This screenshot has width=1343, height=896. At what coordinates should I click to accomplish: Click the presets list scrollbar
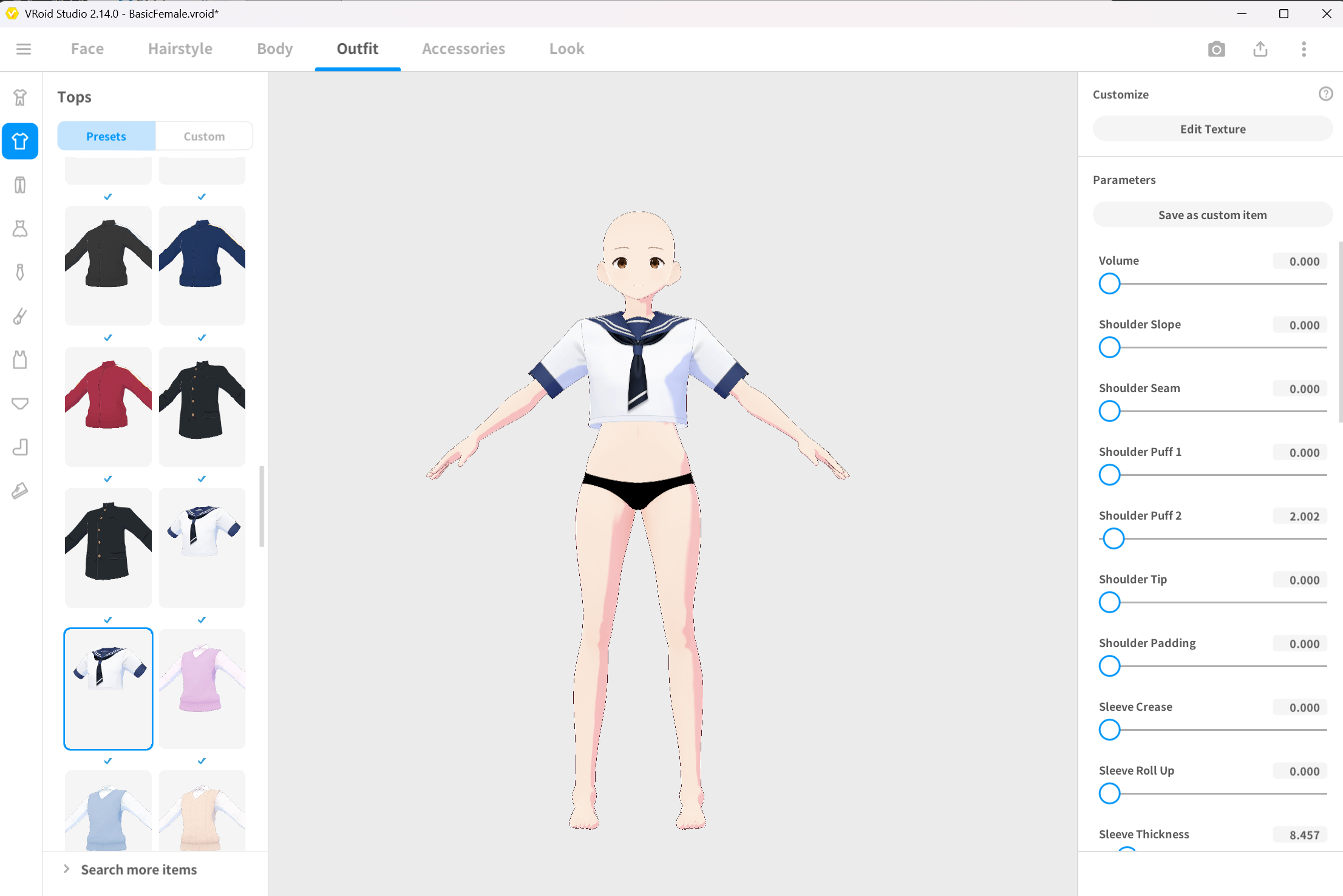[x=262, y=506]
